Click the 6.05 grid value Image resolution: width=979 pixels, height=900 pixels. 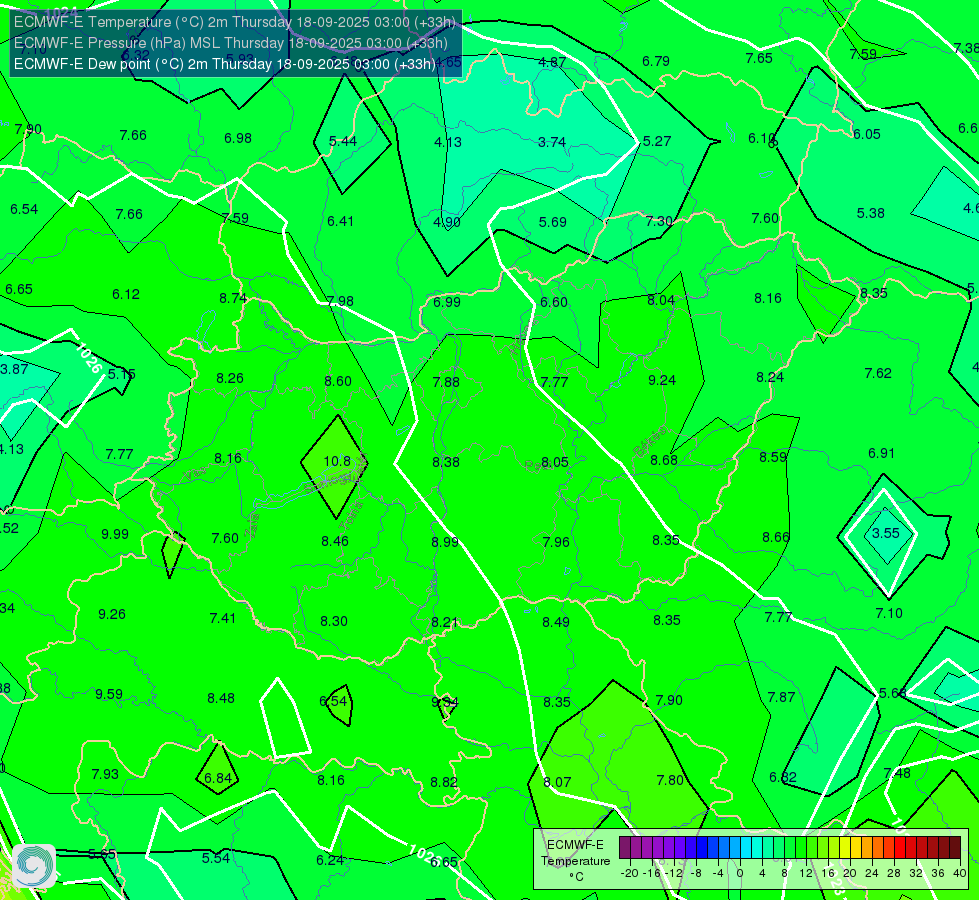[x=867, y=134]
